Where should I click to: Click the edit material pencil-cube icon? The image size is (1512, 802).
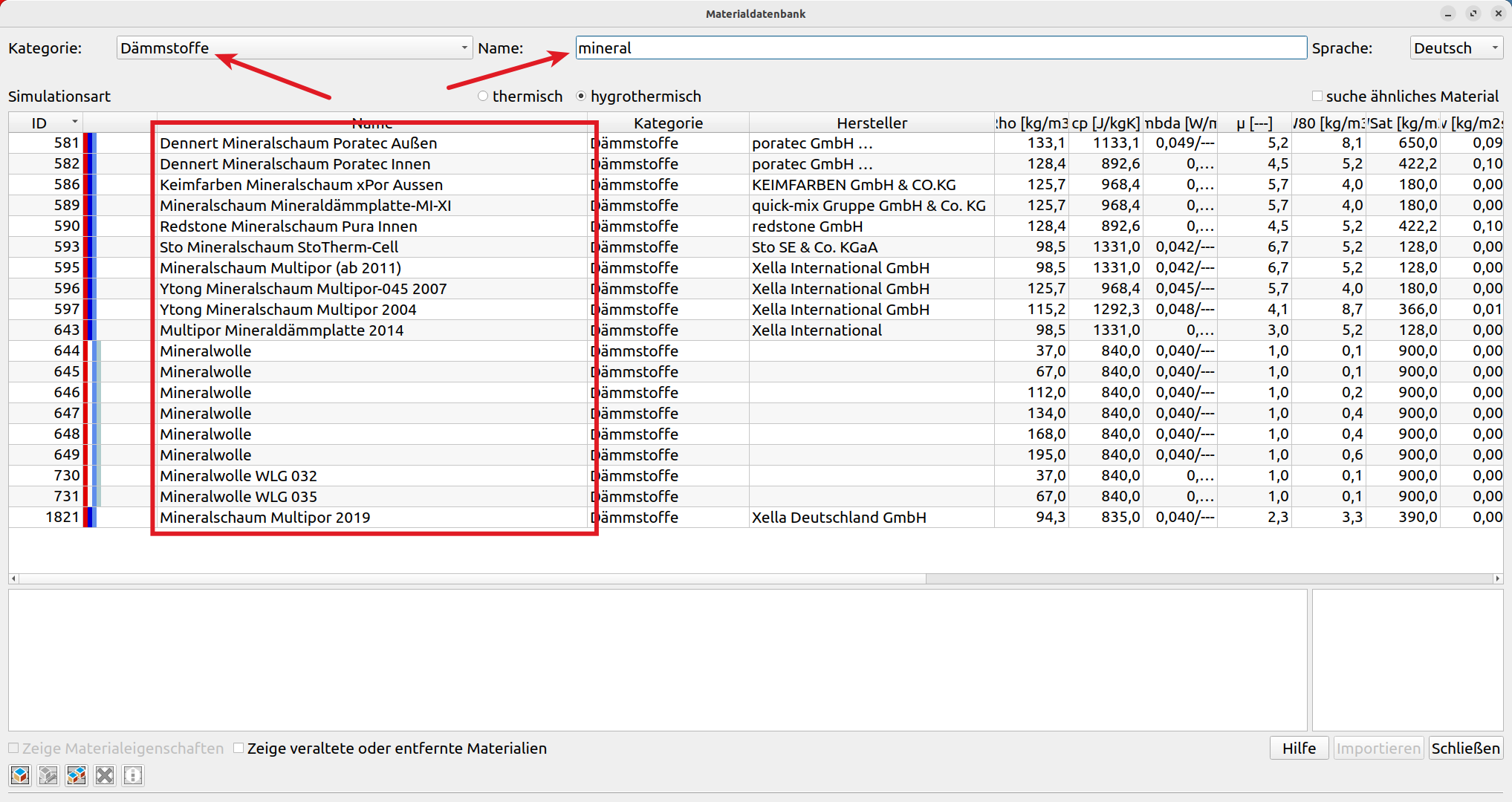pos(48,775)
